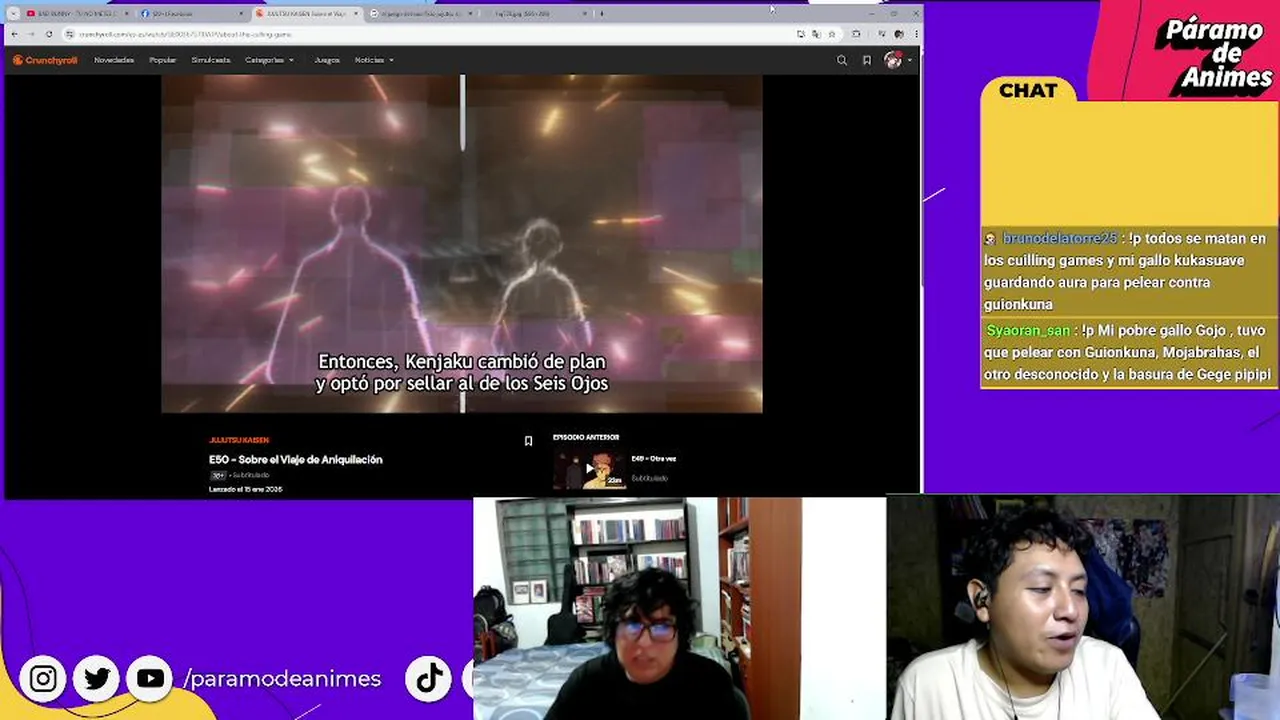Switch to the fourth browser tab

420,14
